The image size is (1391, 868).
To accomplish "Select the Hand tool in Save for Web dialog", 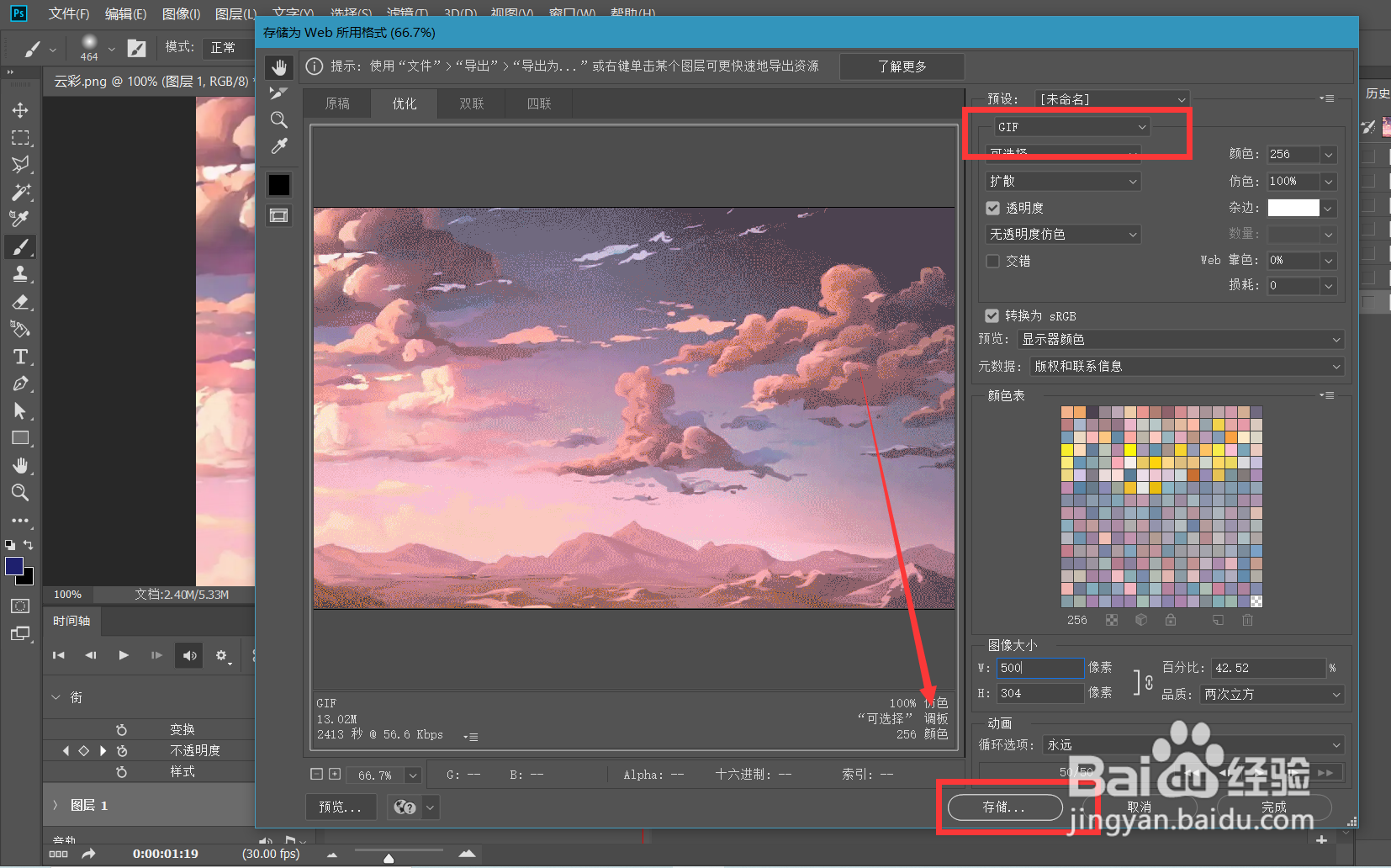I will (x=278, y=66).
